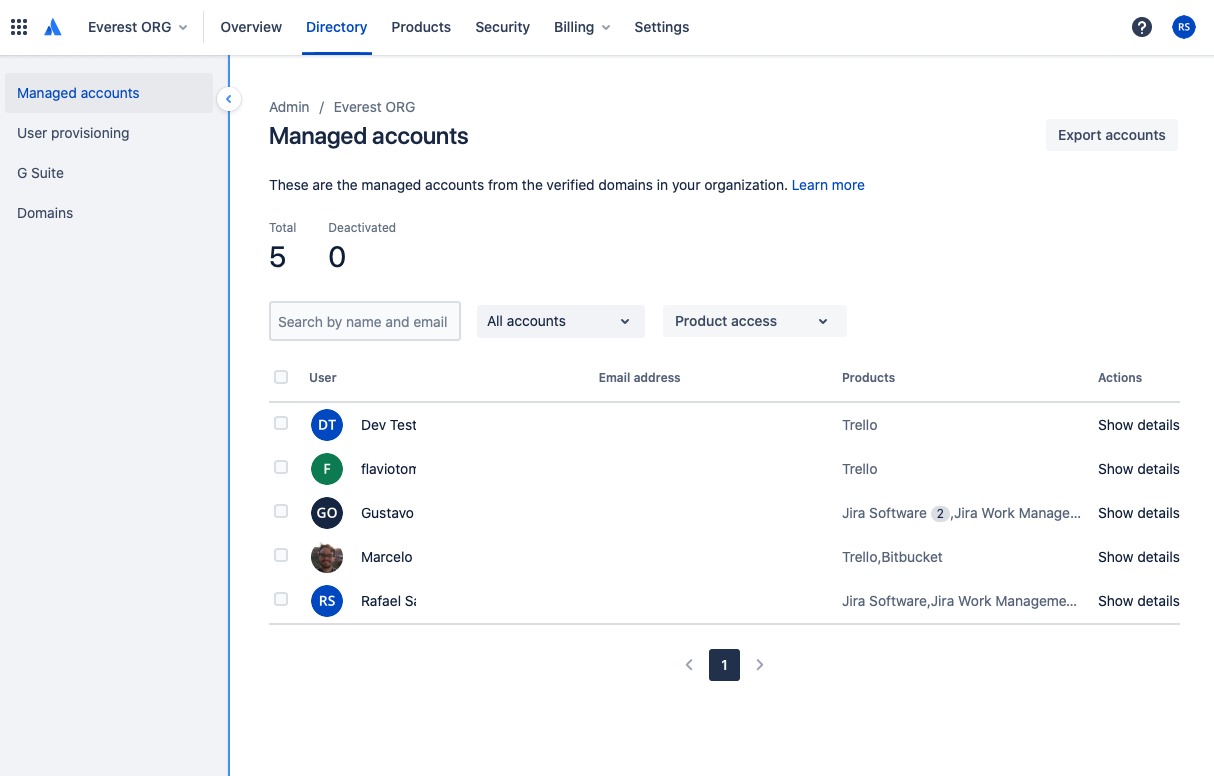Click the Rafael user name
Image resolution: width=1214 pixels, height=776 pixels.
(388, 601)
